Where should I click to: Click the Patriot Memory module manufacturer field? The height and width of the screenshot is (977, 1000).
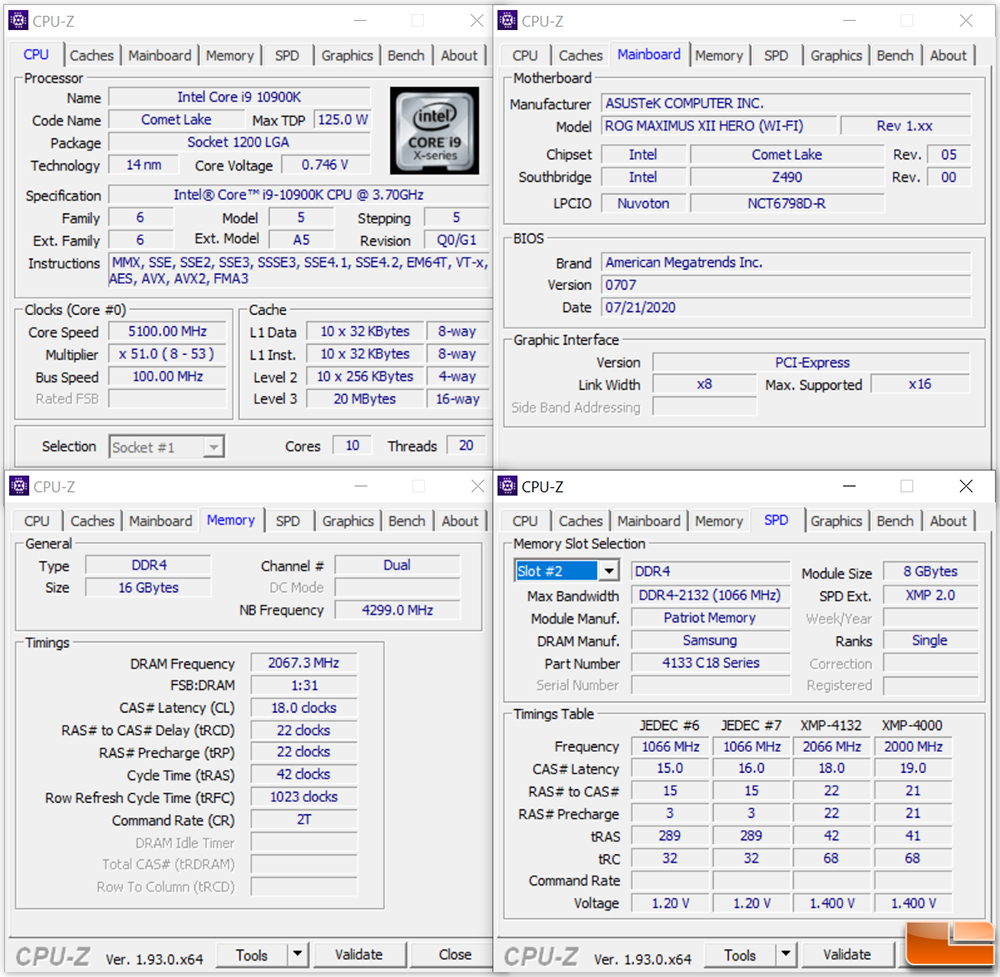tap(710, 618)
